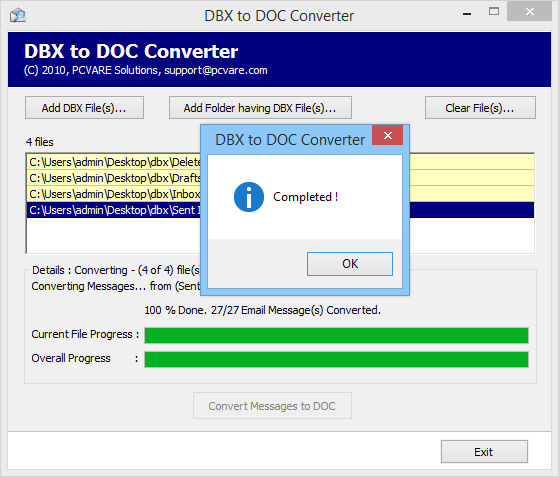Click the app icon in title bar
This screenshot has height=477, width=559.
tap(18, 15)
